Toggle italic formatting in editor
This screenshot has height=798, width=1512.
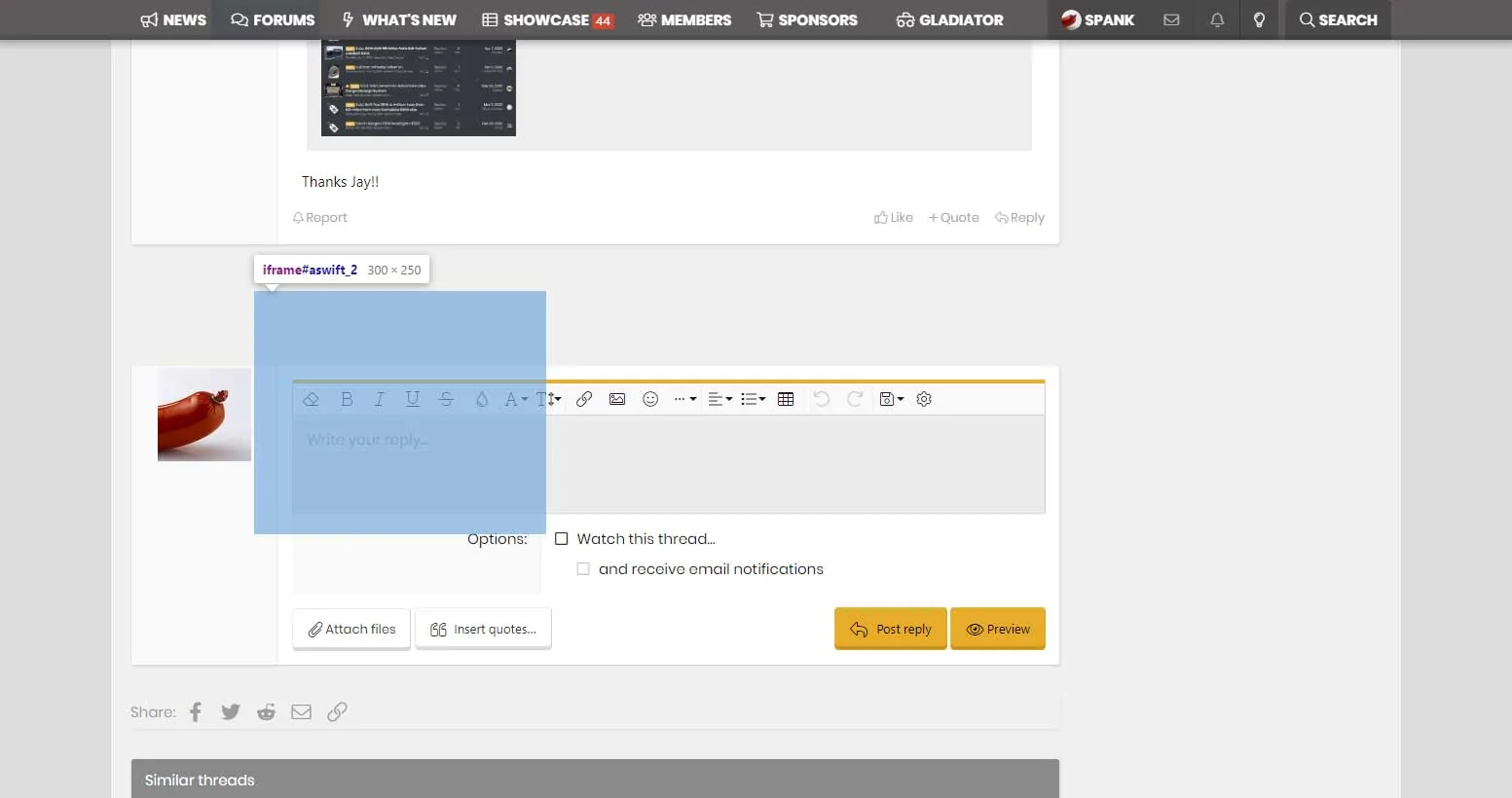tap(380, 399)
